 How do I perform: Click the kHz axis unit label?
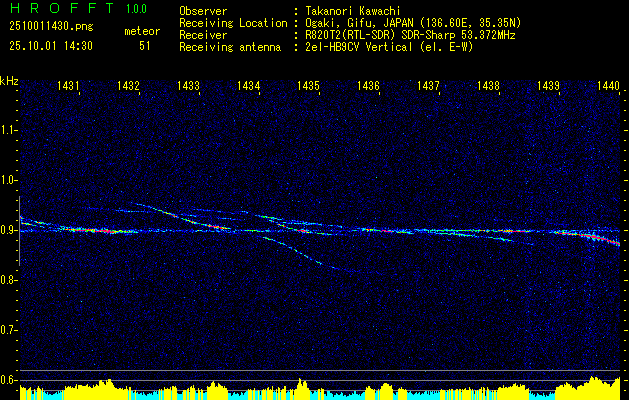pos(9,81)
